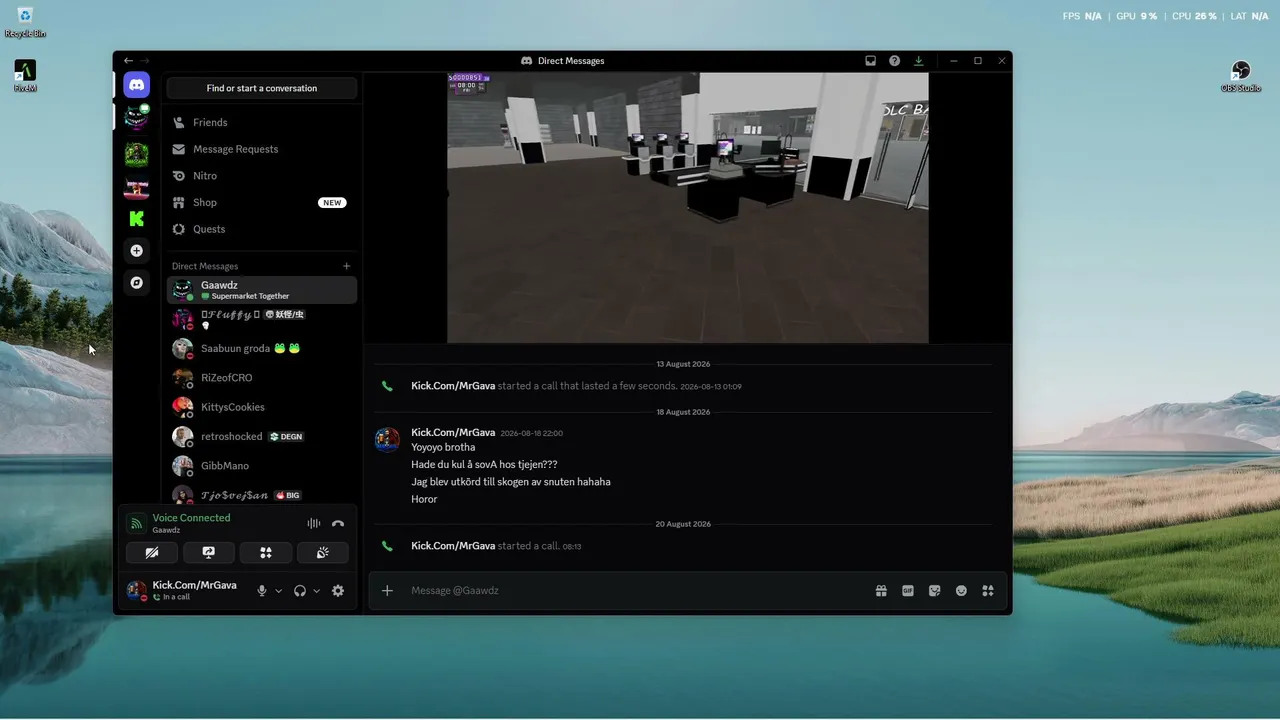
Task: Go forward with the right arrow
Action: point(145,61)
